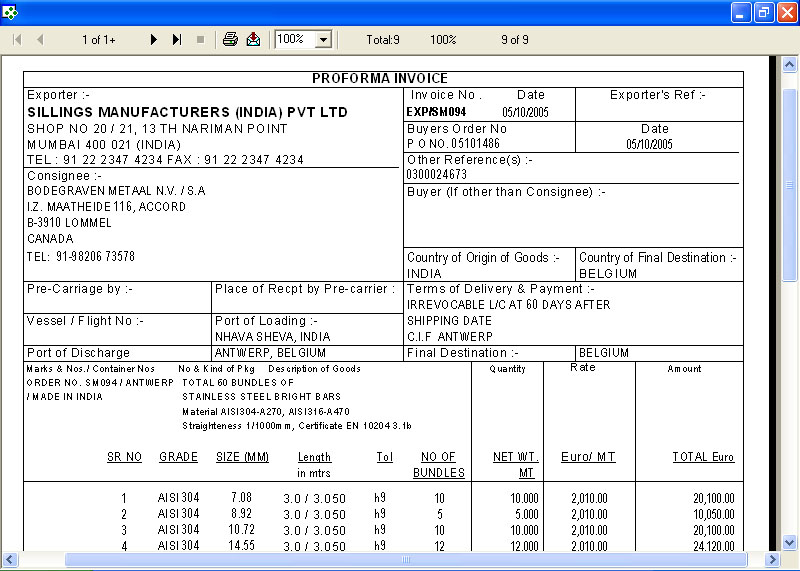Click horizontal scrollbar left arrow
This screenshot has width=800, height=571.
[x=9, y=559]
